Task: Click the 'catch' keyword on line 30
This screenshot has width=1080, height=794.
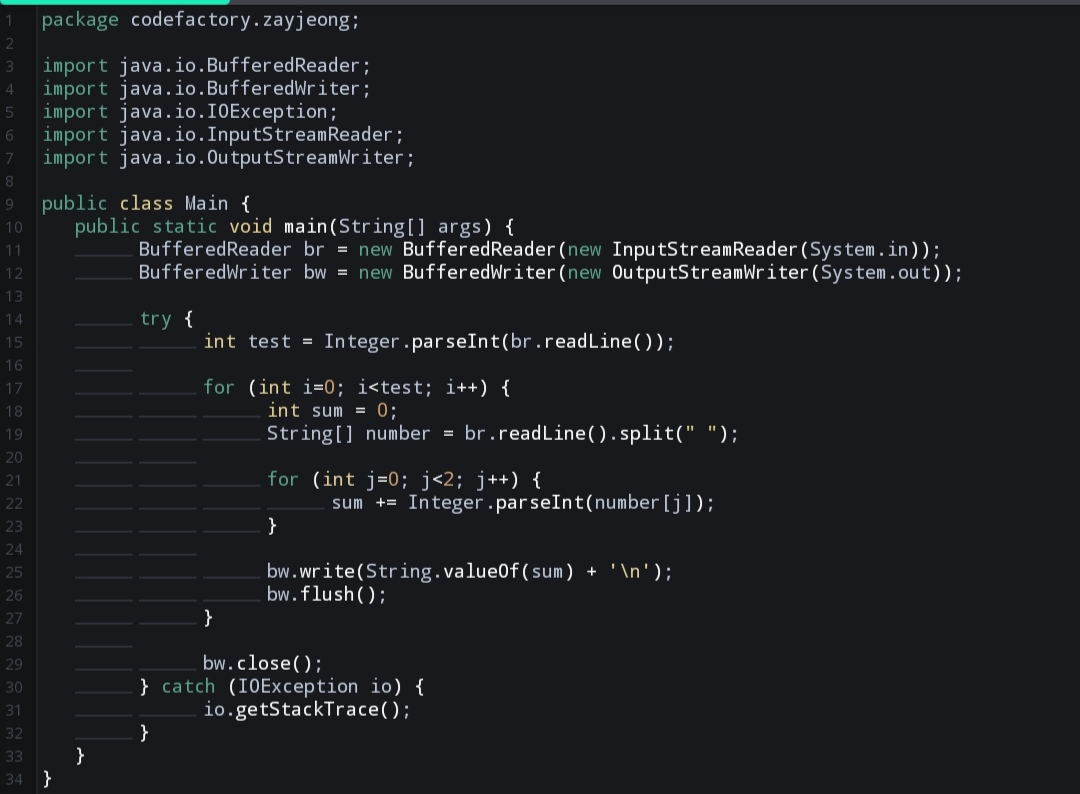Action: (189, 687)
